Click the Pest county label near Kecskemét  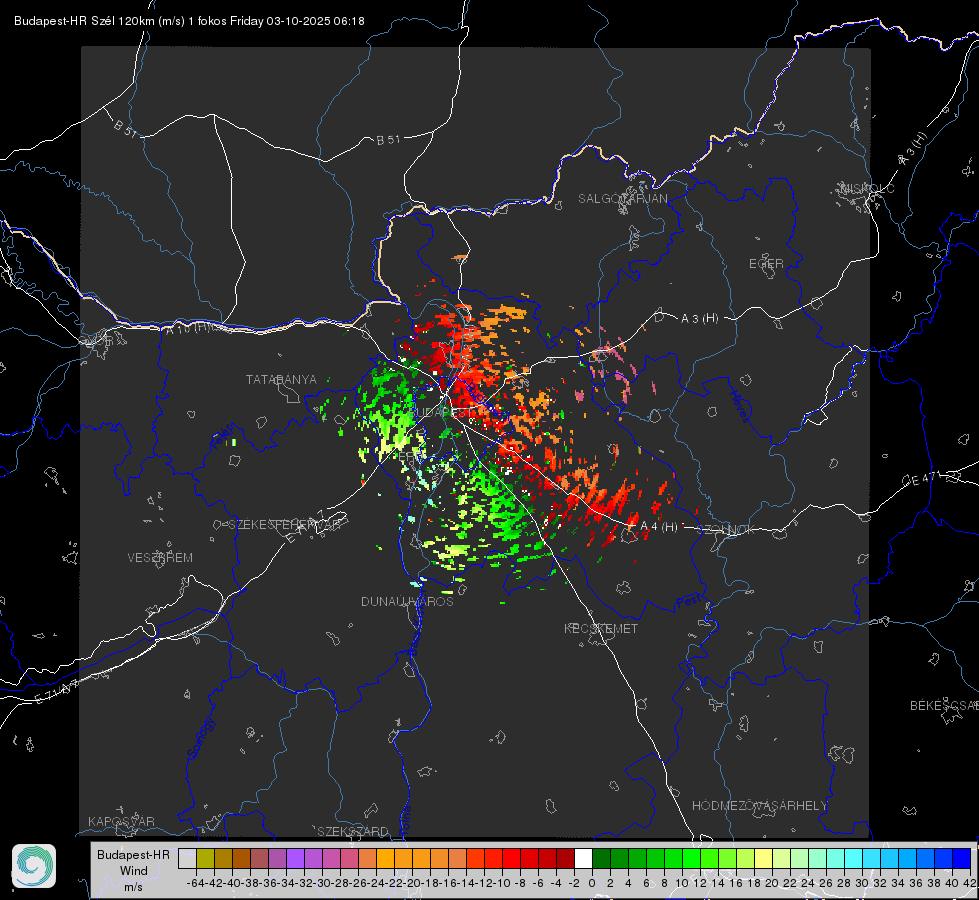point(689,601)
